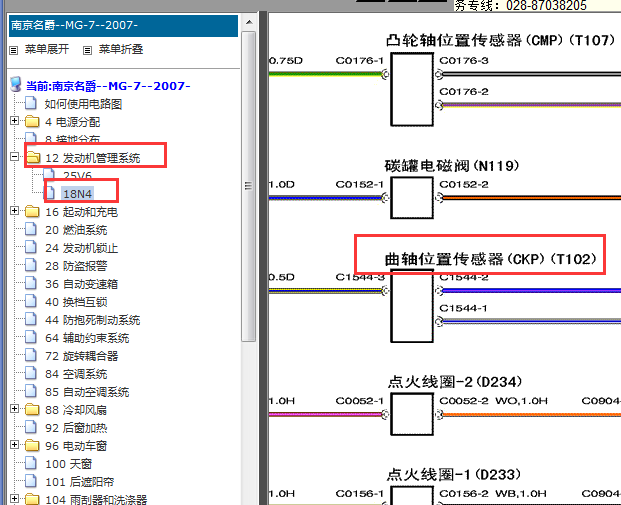621x505 pixels.
Task: Open 72 旋转耦合器 page
Action: point(81,356)
